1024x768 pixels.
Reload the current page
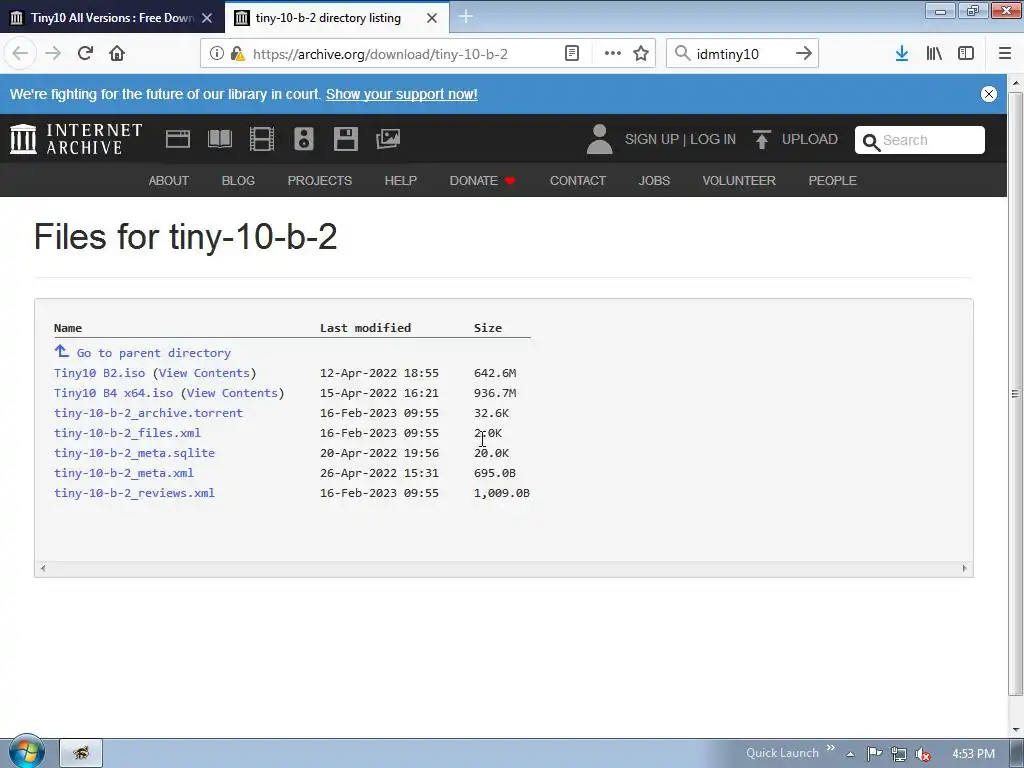click(x=85, y=54)
